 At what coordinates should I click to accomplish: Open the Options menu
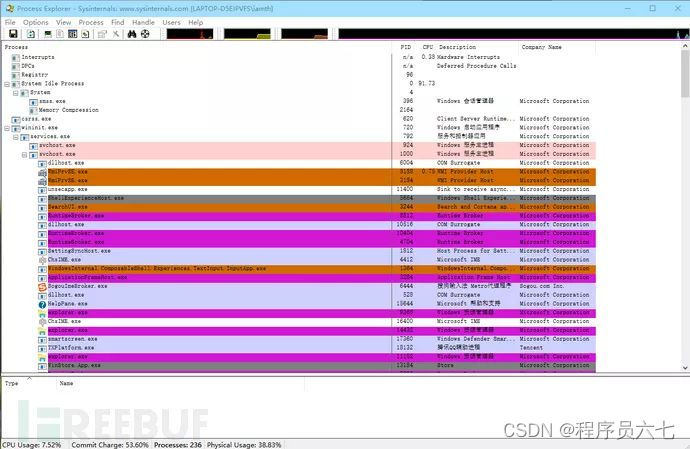36,22
